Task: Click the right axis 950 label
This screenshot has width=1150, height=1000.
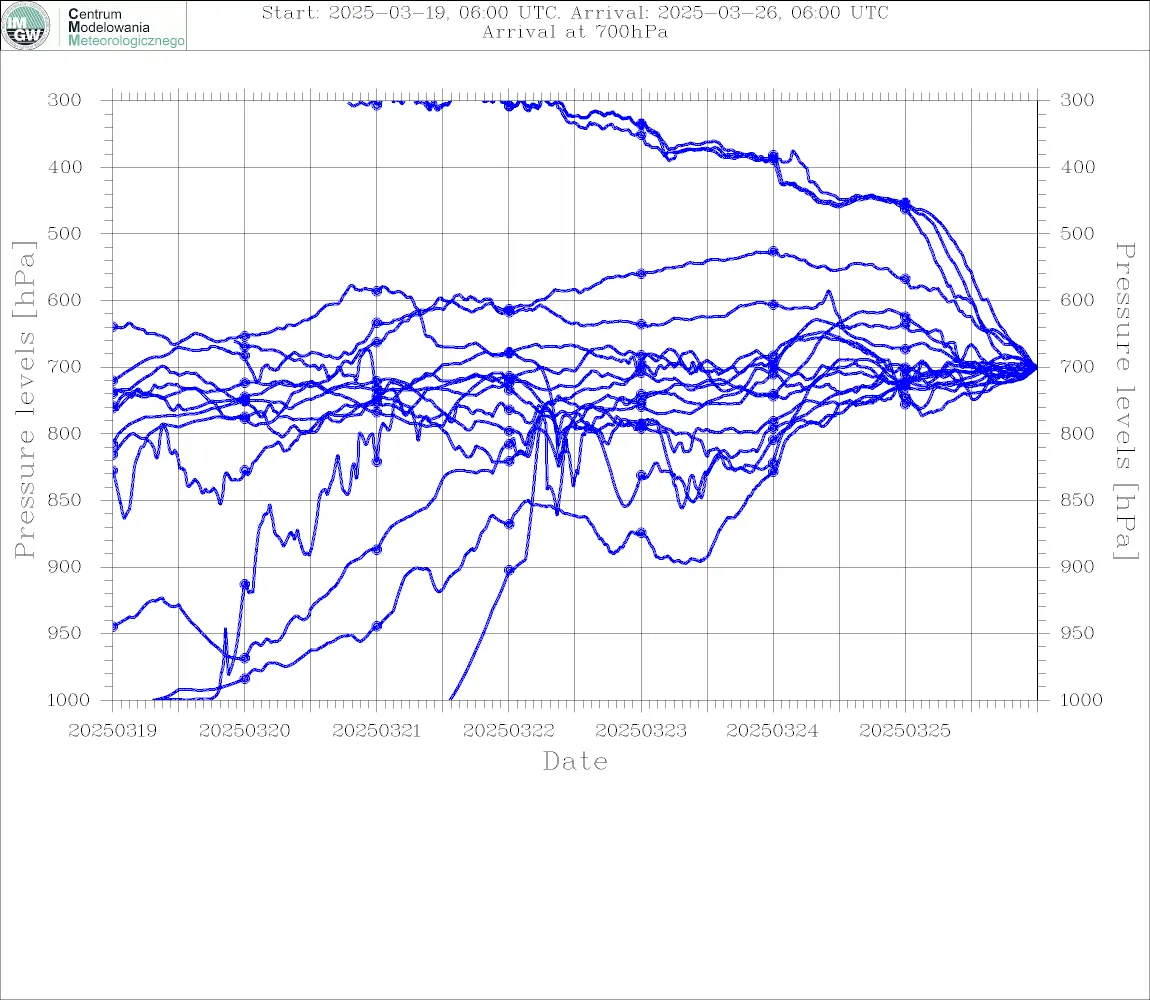Action: (1077, 632)
